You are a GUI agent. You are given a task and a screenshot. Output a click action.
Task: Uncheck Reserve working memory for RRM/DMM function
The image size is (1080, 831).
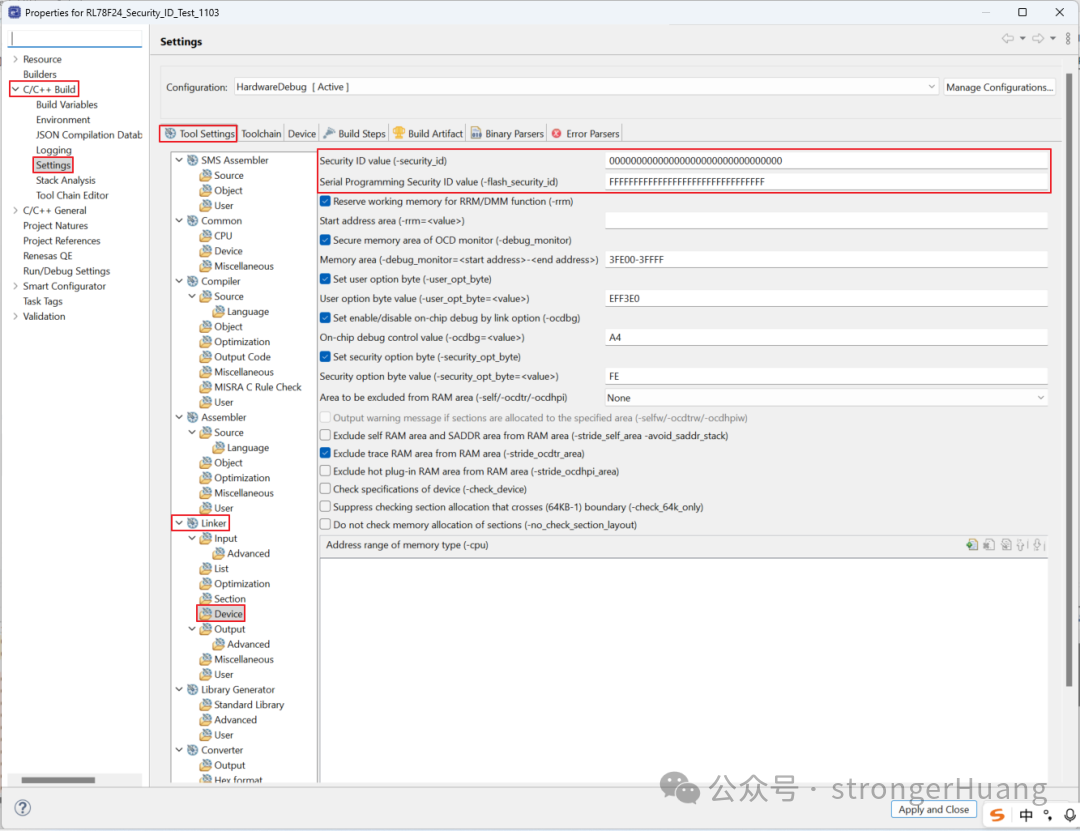click(x=324, y=201)
